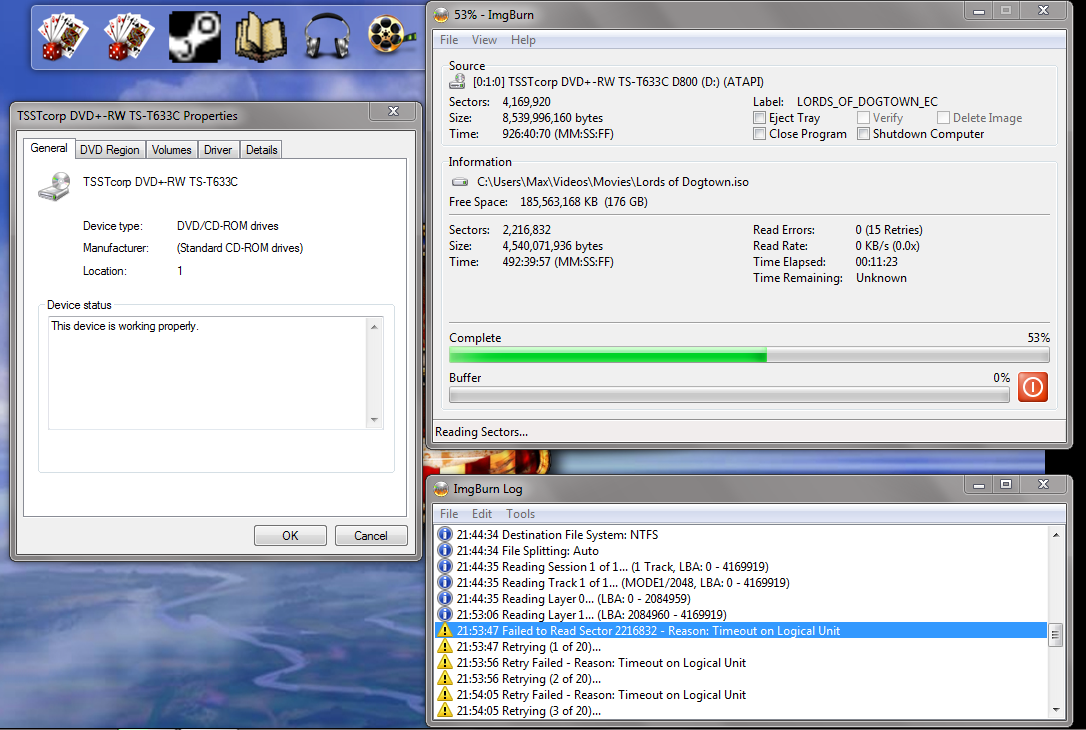The width and height of the screenshot is (1086, 730).
Task: Click Cancel in the Properties dialog
Action: pyautogui.click(x=371, y=535)
